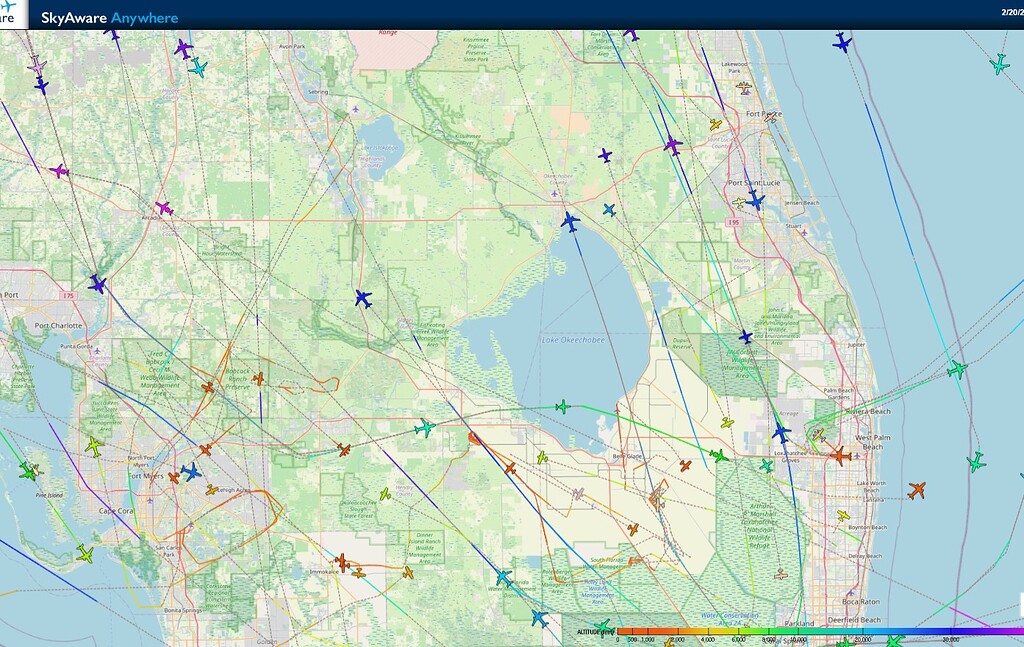Select the blue aircraft near Punta Gorda
This screenshot has height=647, width=1024.
coord(96,282)
